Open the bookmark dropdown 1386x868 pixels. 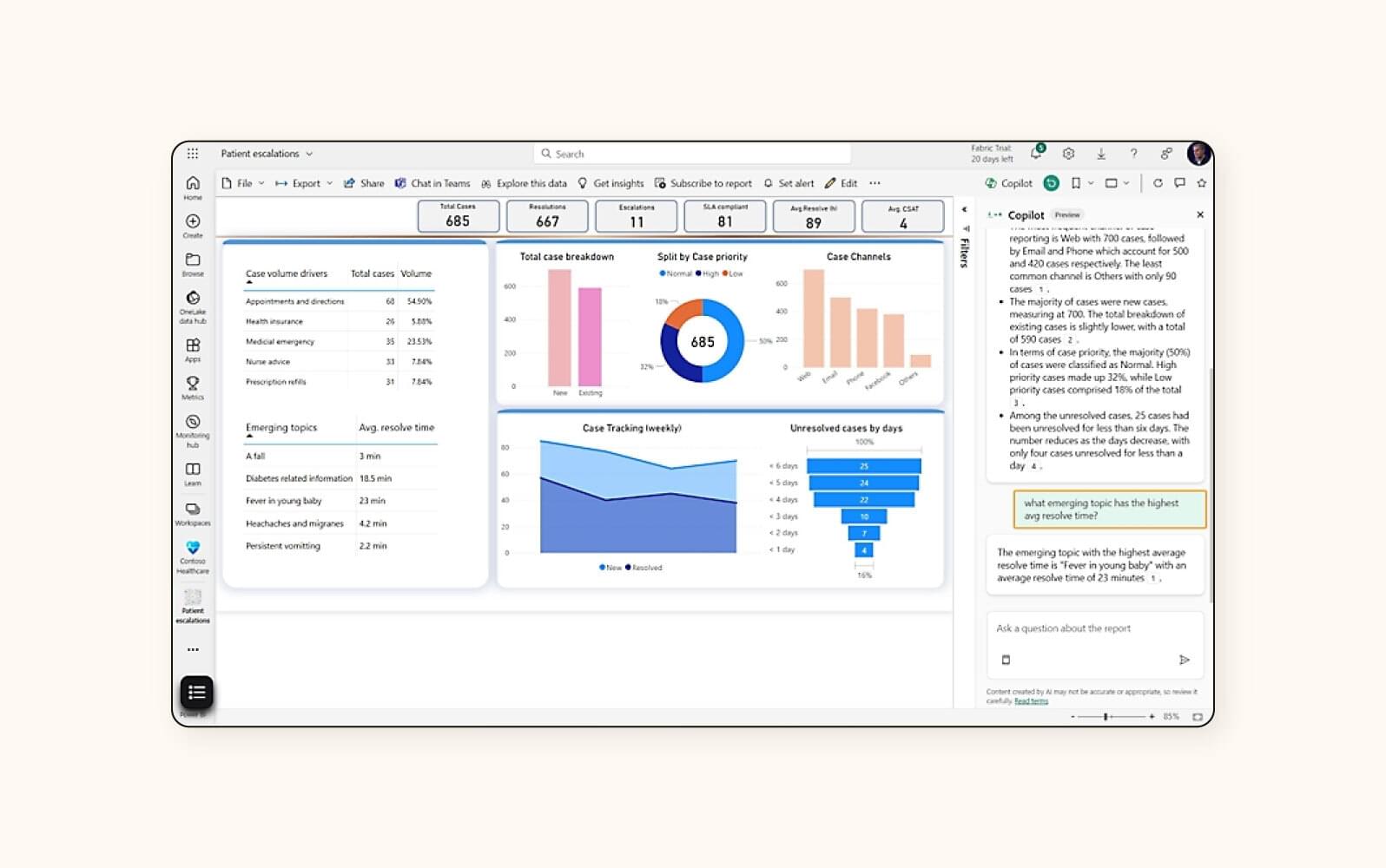tap(1081, 183)
